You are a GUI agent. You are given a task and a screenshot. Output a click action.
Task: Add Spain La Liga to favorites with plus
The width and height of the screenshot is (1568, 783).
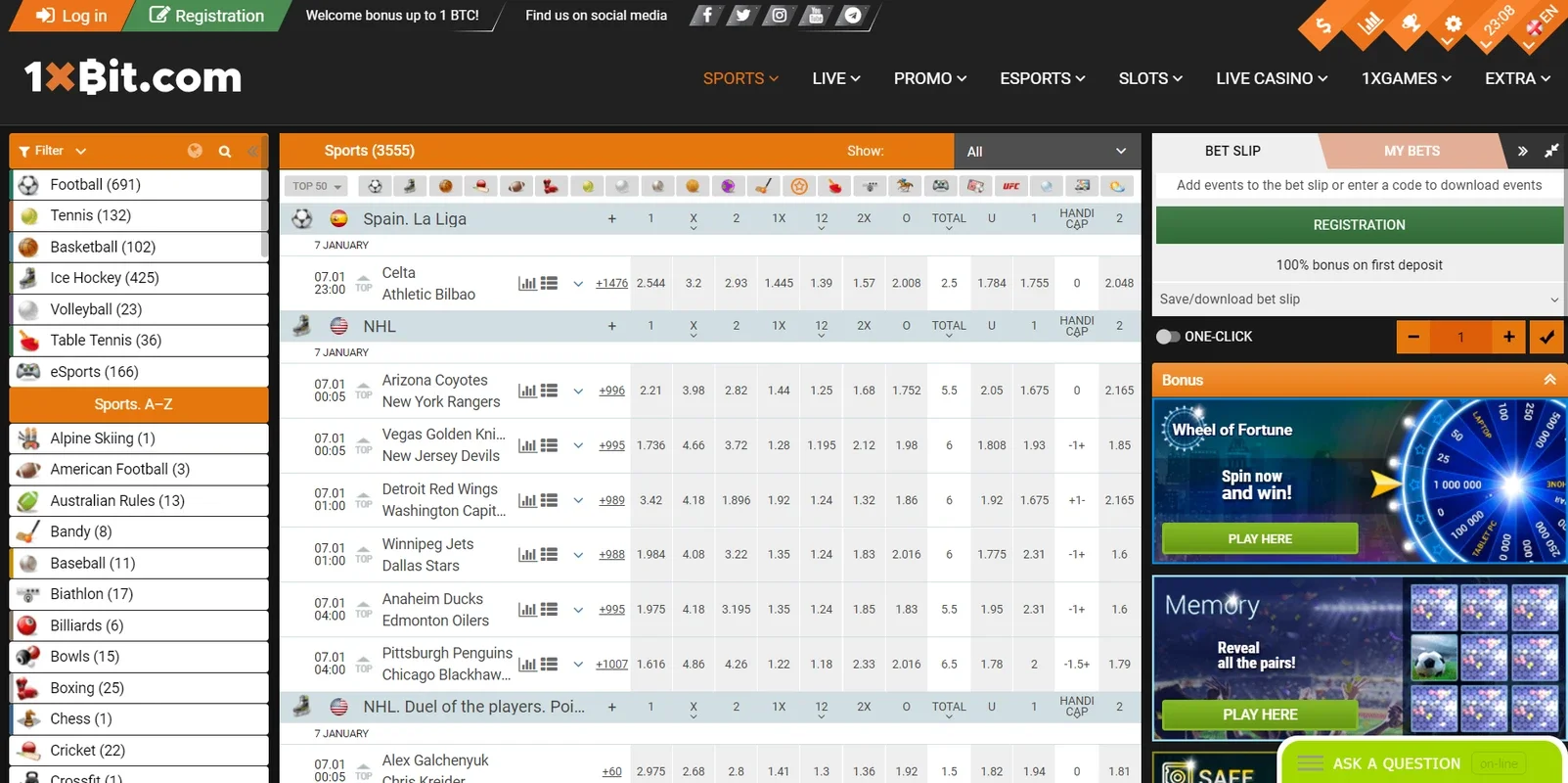(x=611, y=219)
